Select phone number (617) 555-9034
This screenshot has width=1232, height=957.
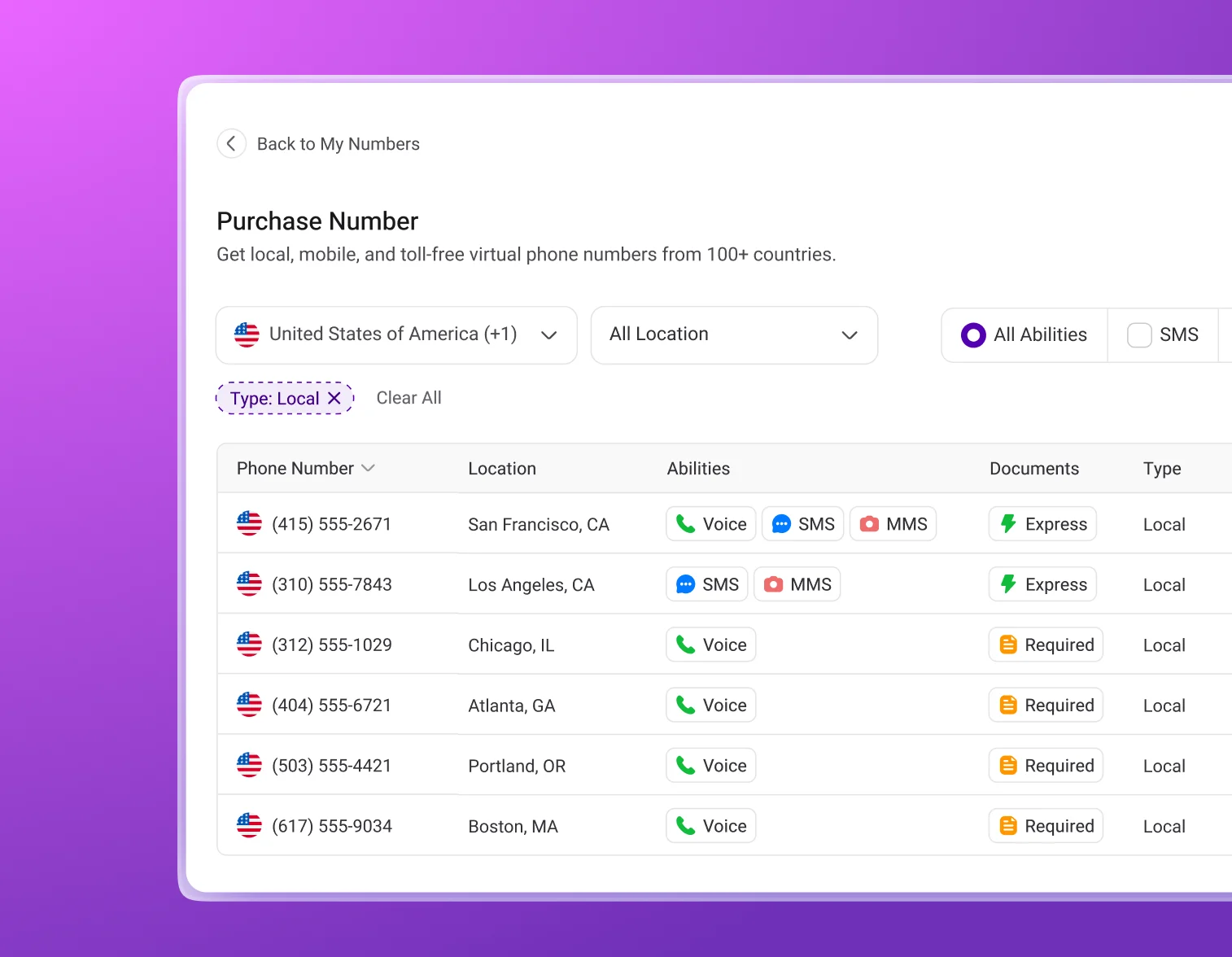(x=332, y=826)
